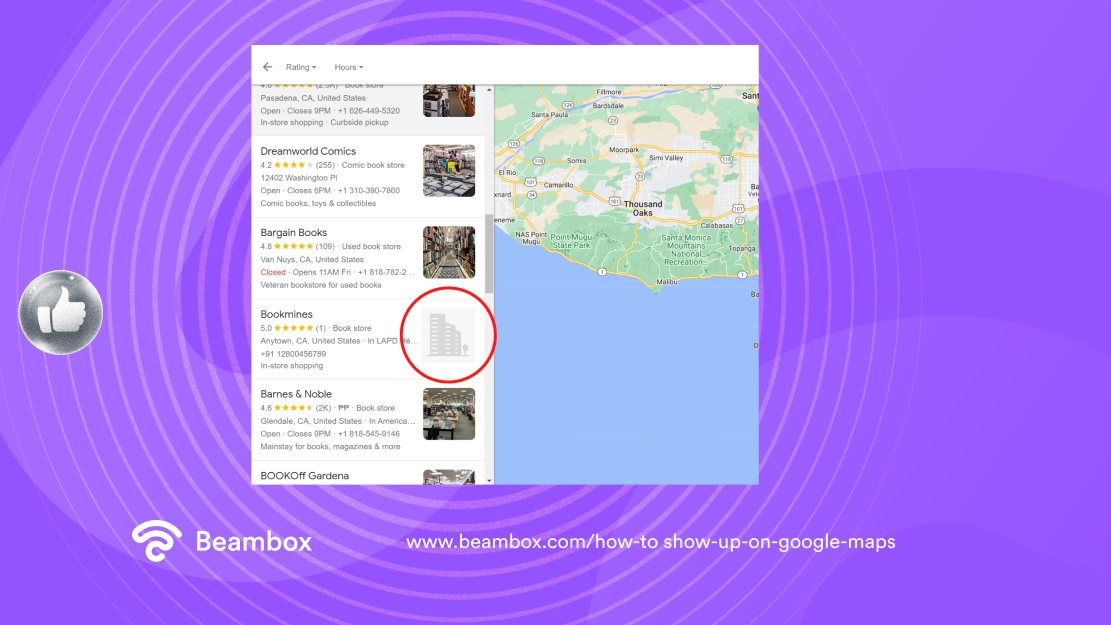Click the Beambox wifi logo icon
This screenshot has height=625, width=1111.
click(156, 541)
